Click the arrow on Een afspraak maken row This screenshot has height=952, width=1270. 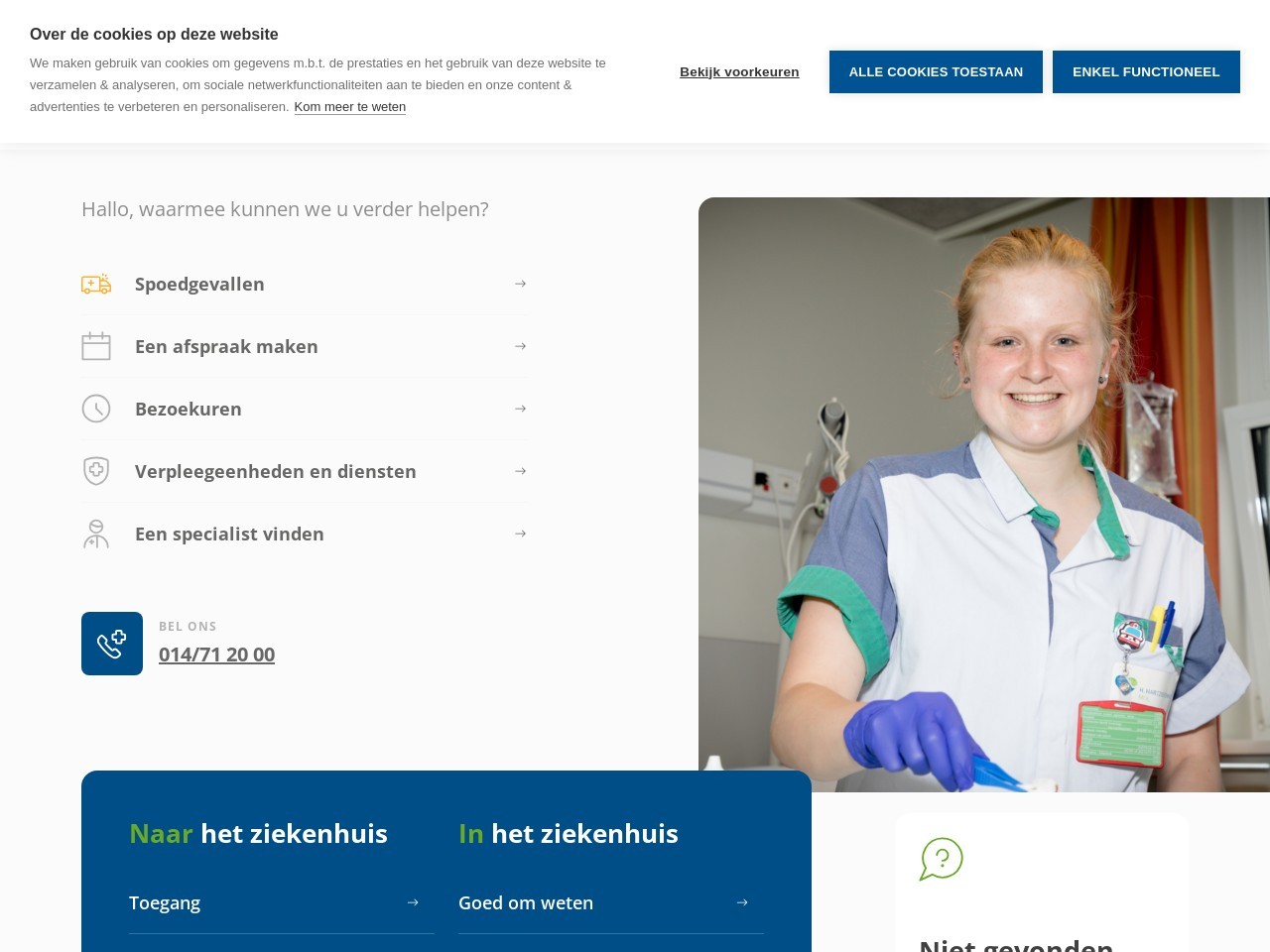pyautogui.click(x=520, y=346)
